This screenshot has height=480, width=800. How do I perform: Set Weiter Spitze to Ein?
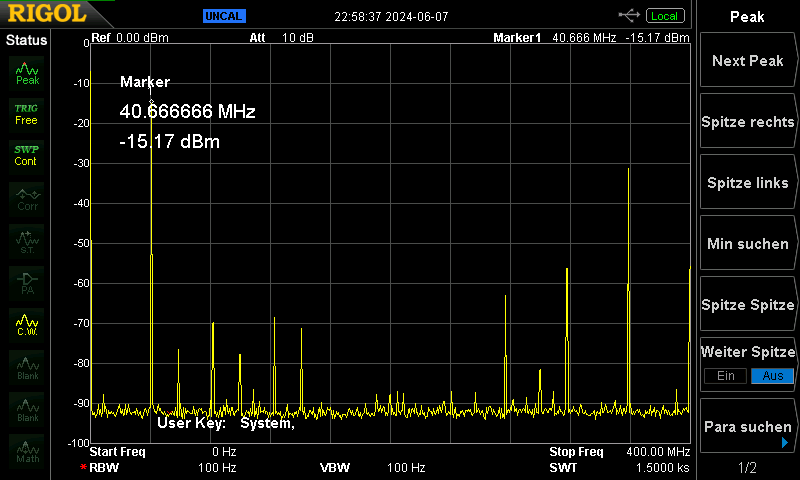click(x=726, y=376)
